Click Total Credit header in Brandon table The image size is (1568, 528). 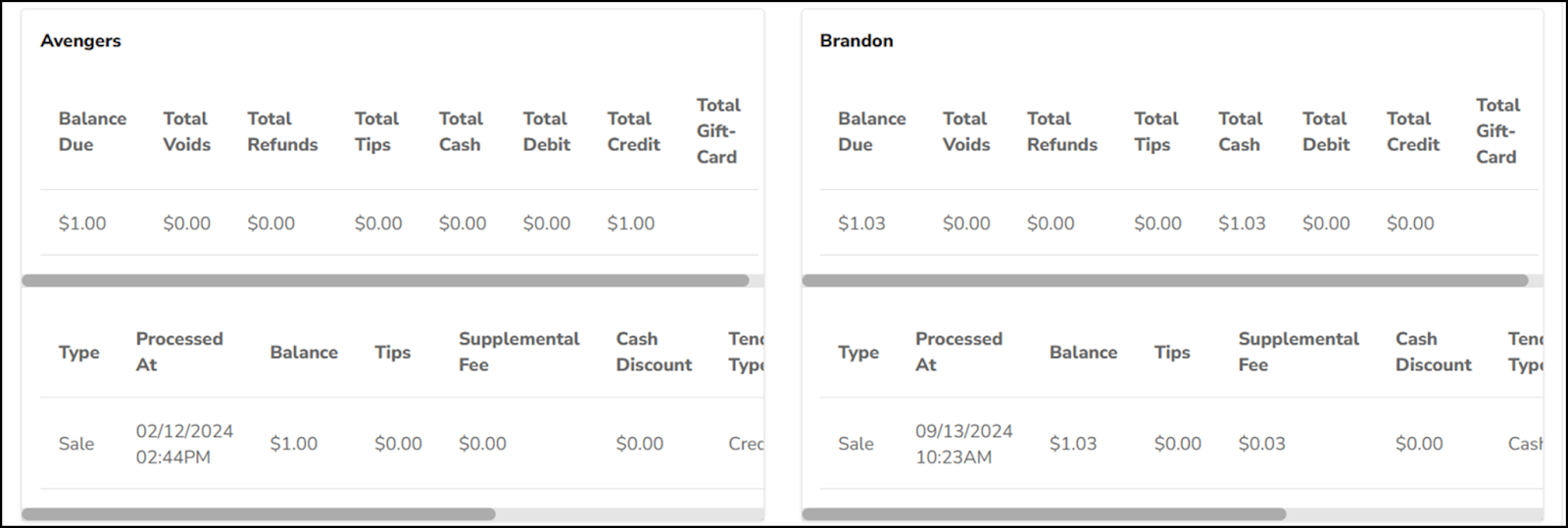pyautogui.click(x=1412, y=131)
